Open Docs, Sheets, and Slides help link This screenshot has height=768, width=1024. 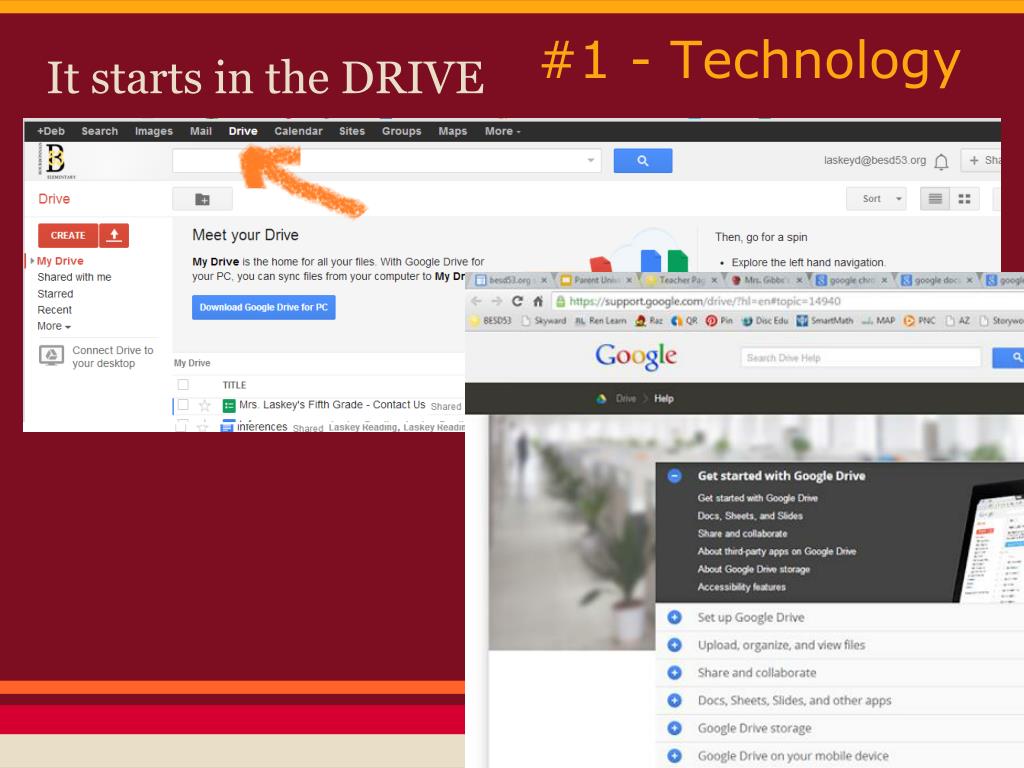(750, 516)
